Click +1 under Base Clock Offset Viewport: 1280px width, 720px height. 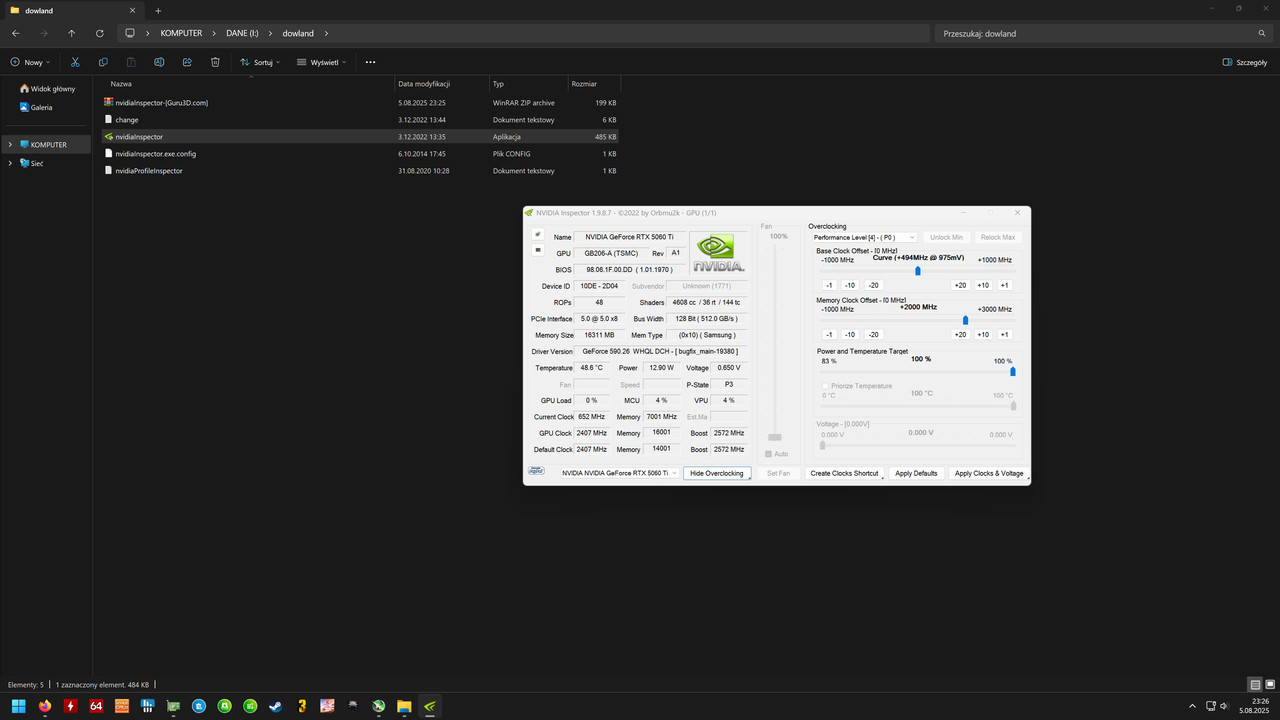coord(1005,285)
